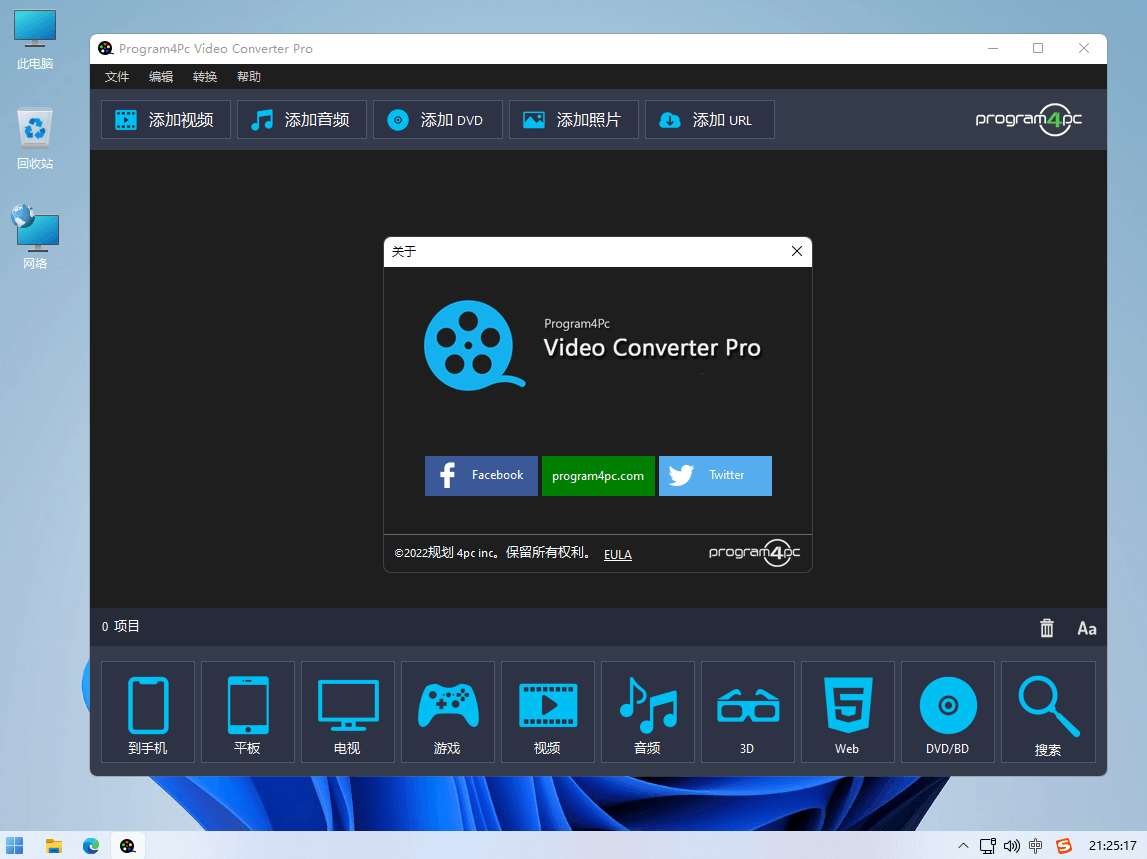Image resolution: width=1147 pixels, height=859 pixels.
Task: Click the program4pc logo in the toolbar
Action: pyautogui.click(x=1028, y=119)
